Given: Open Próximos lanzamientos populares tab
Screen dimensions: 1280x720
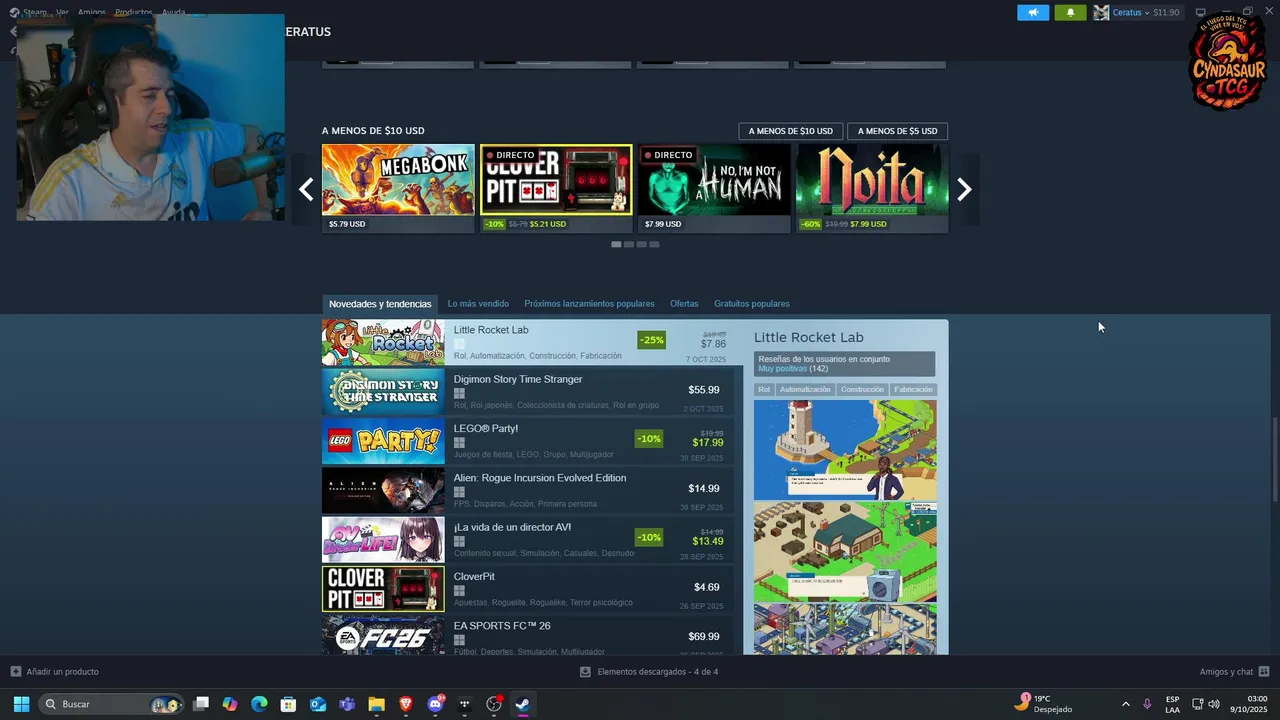Looking at the screenshot, I should (589, 304).
